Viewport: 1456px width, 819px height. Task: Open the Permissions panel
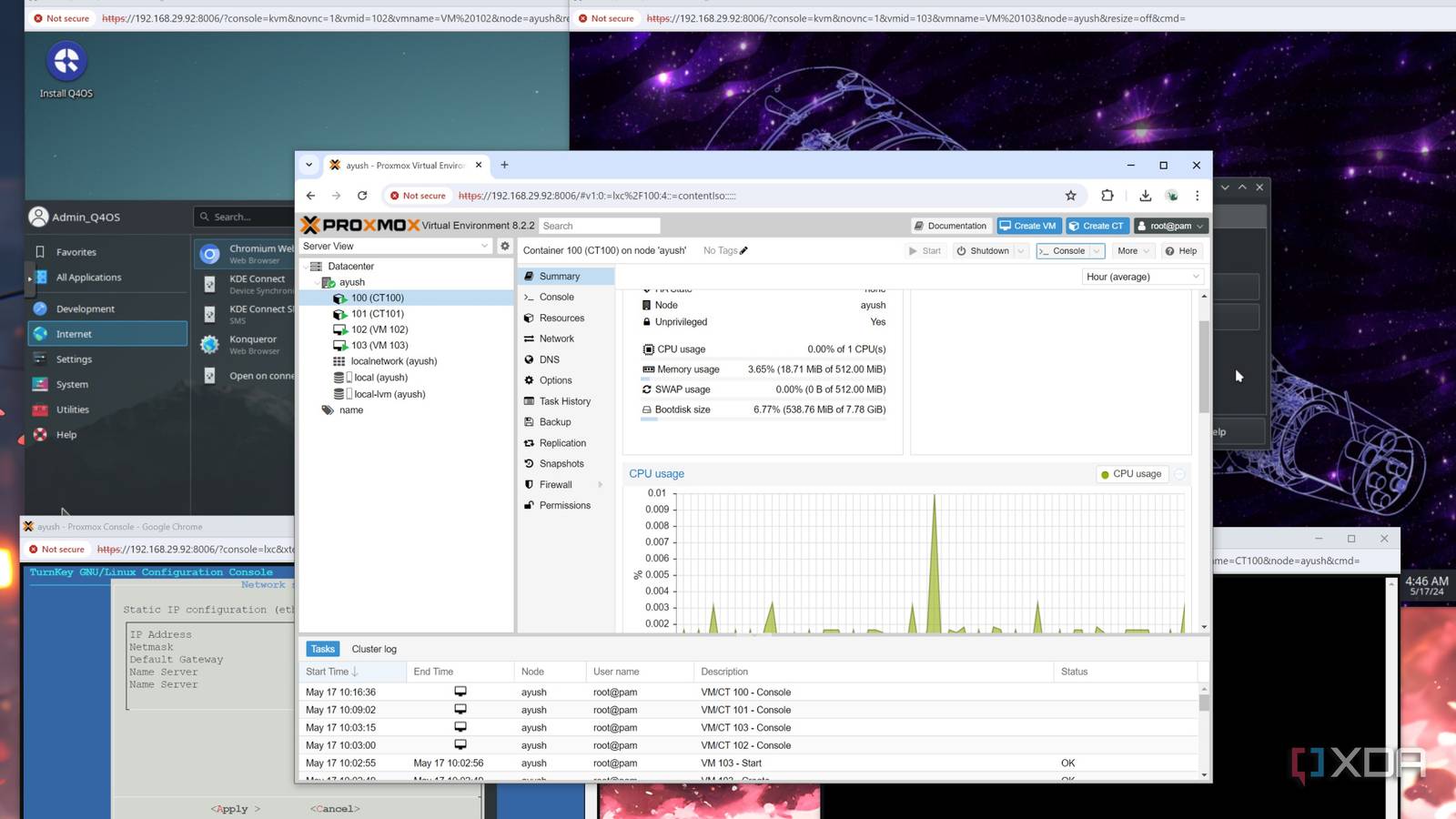tap(565, 505)
